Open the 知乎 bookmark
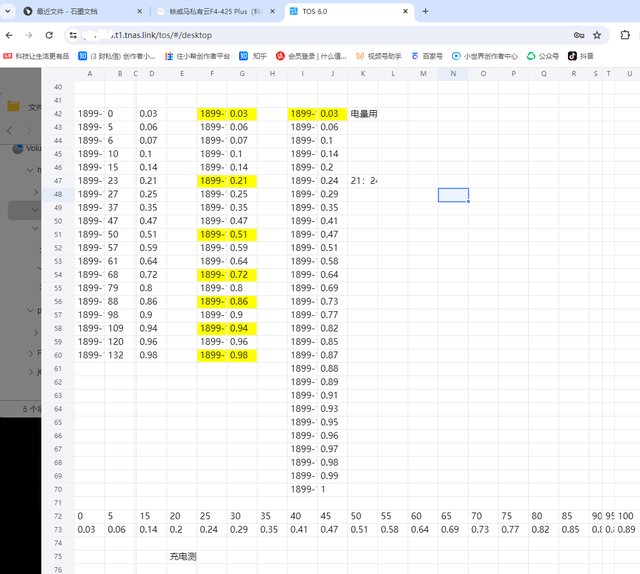Image resolution: width=640 pixels, height=574 pixels. (x=253, y=56)
